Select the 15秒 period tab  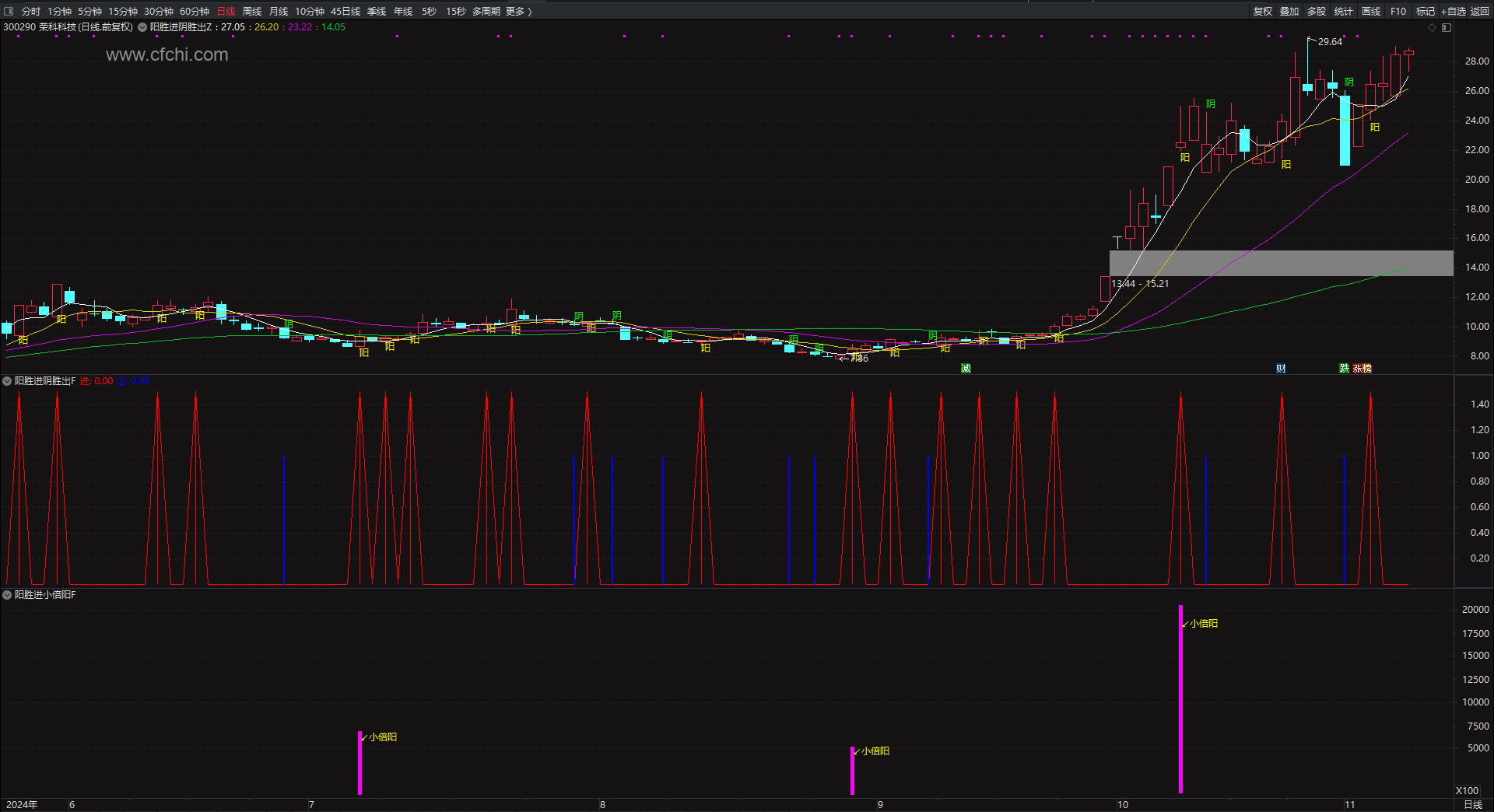pyautogui.click(x=456, y=11)
